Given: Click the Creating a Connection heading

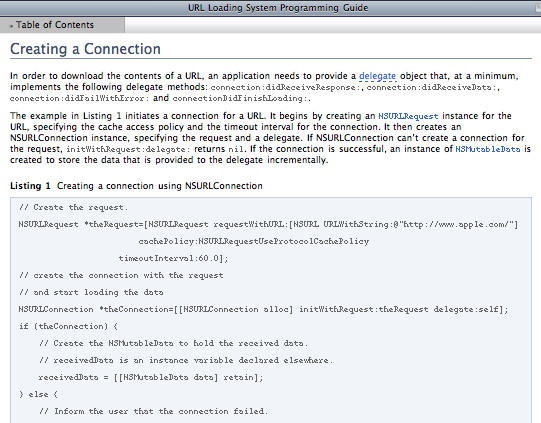Looking at the screenshot, I should 85,49.
